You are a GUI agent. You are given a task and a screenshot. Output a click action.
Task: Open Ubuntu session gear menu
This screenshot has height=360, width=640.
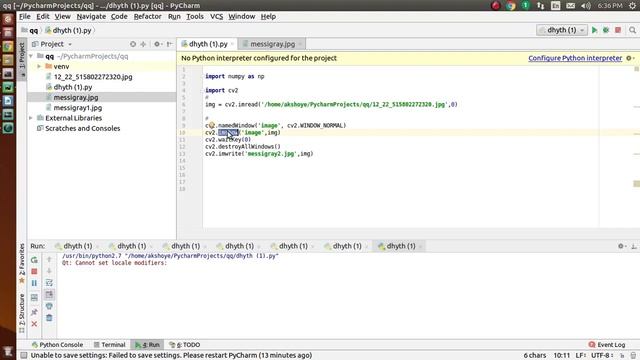(x=633, y=6)
